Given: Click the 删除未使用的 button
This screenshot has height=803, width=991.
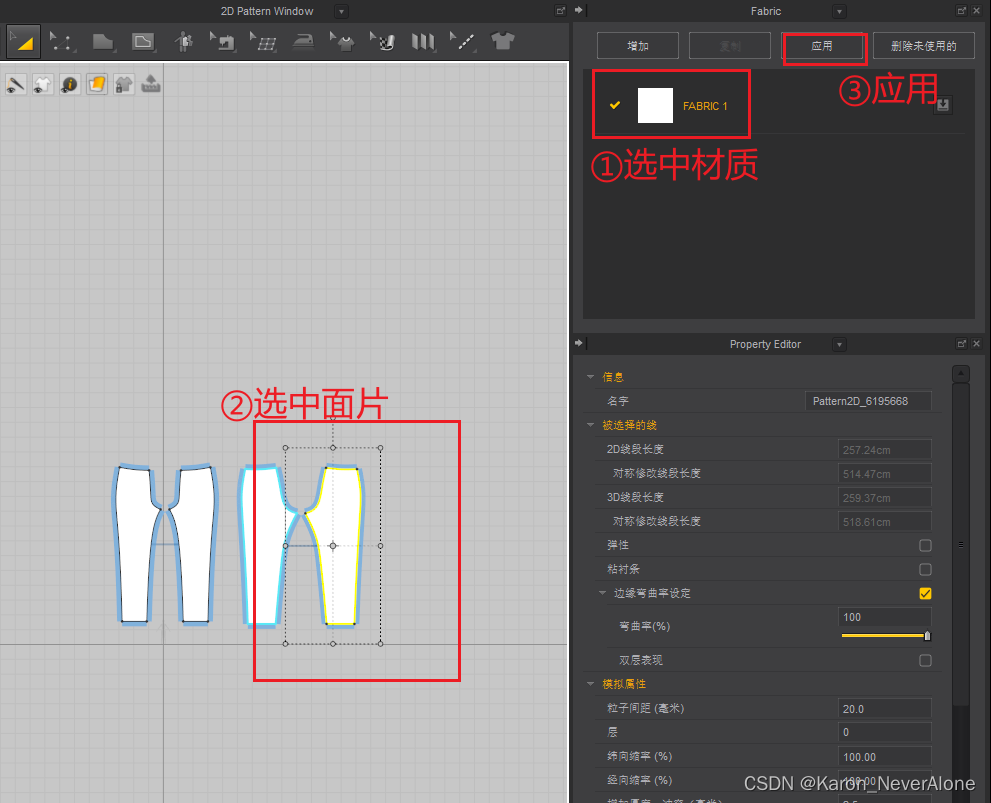Looking at the screenshot, I should click(x=923, y=46).
